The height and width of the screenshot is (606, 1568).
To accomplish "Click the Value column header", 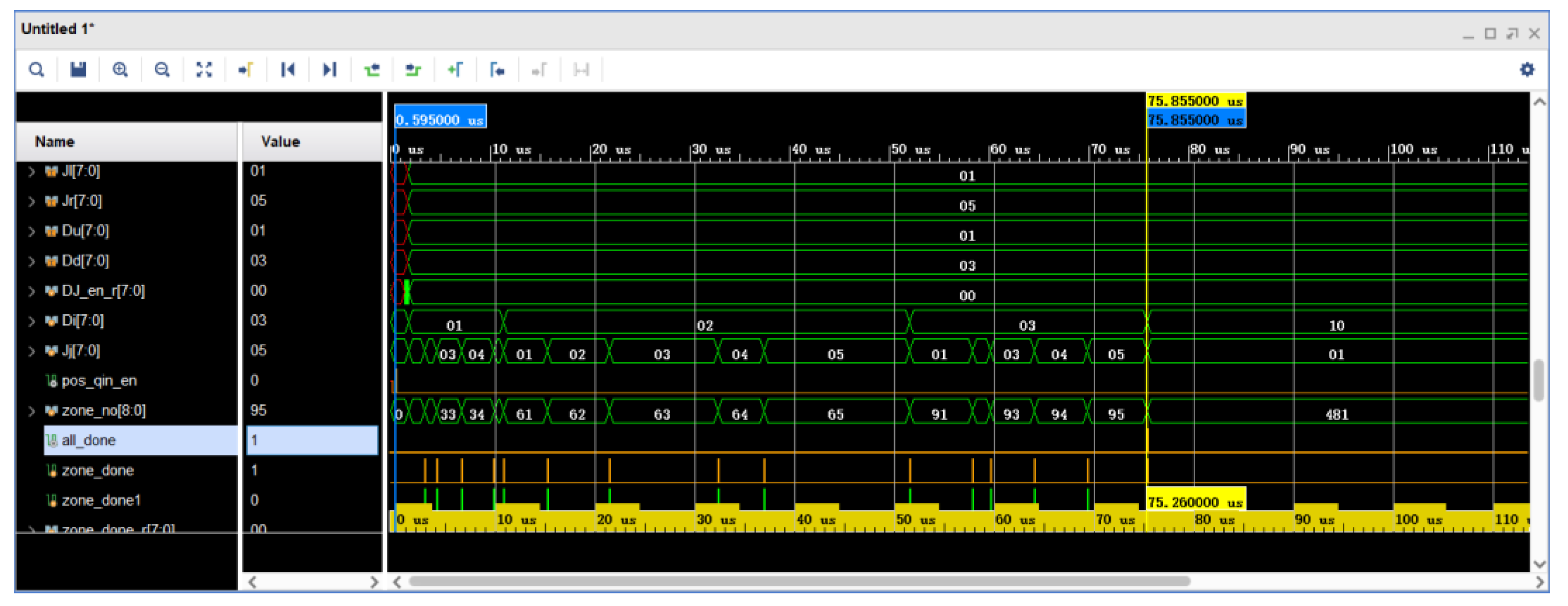I will 280,142.
